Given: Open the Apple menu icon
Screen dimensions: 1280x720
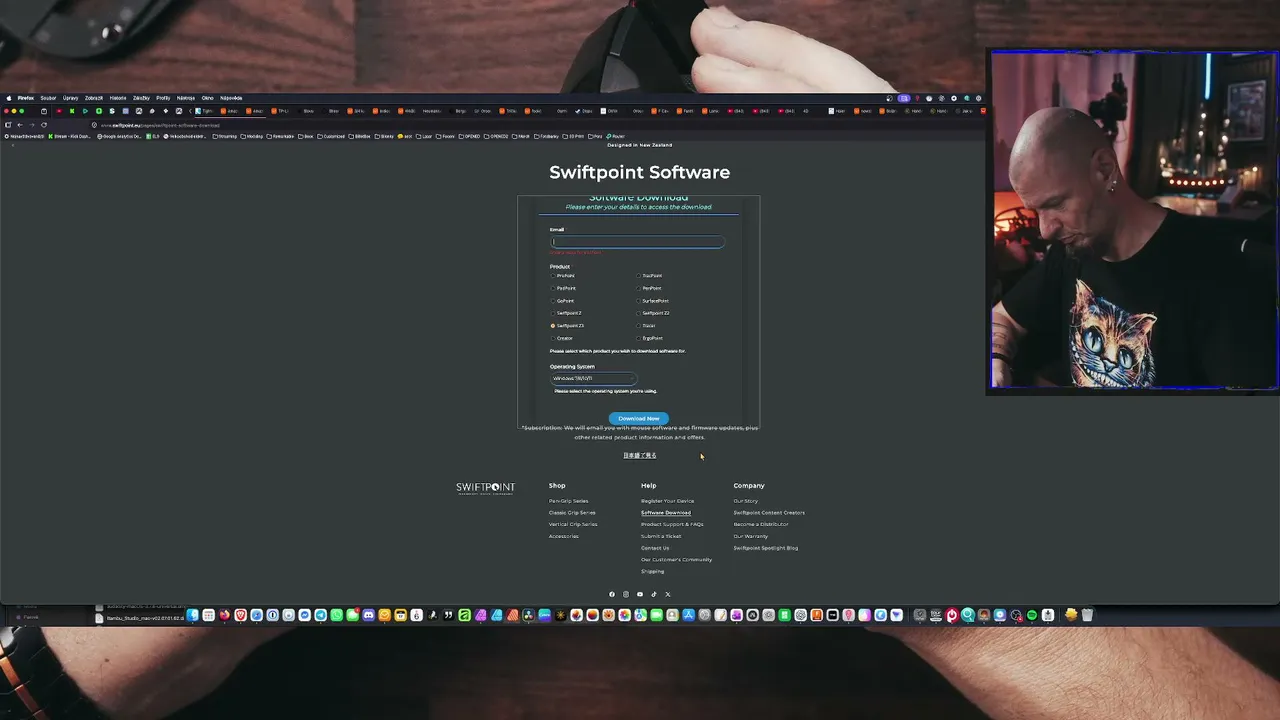Looking at the screenshot, I should [9, 98].
